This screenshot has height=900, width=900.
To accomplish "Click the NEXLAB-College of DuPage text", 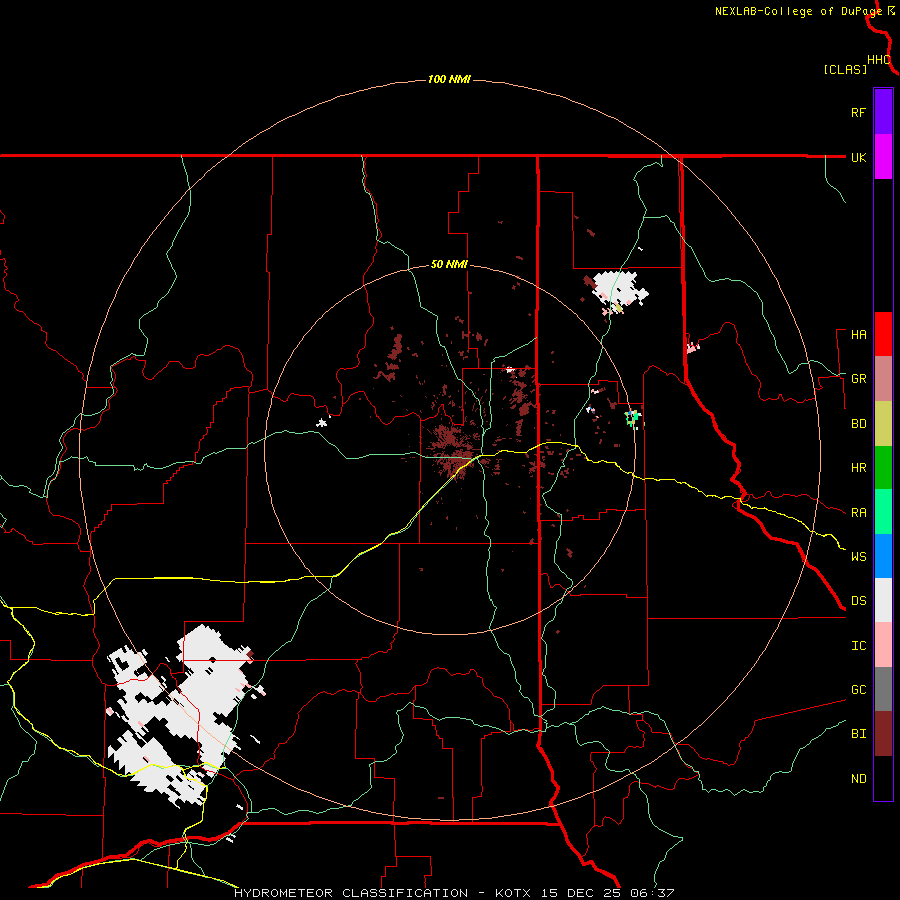I will tap(798, 11).
